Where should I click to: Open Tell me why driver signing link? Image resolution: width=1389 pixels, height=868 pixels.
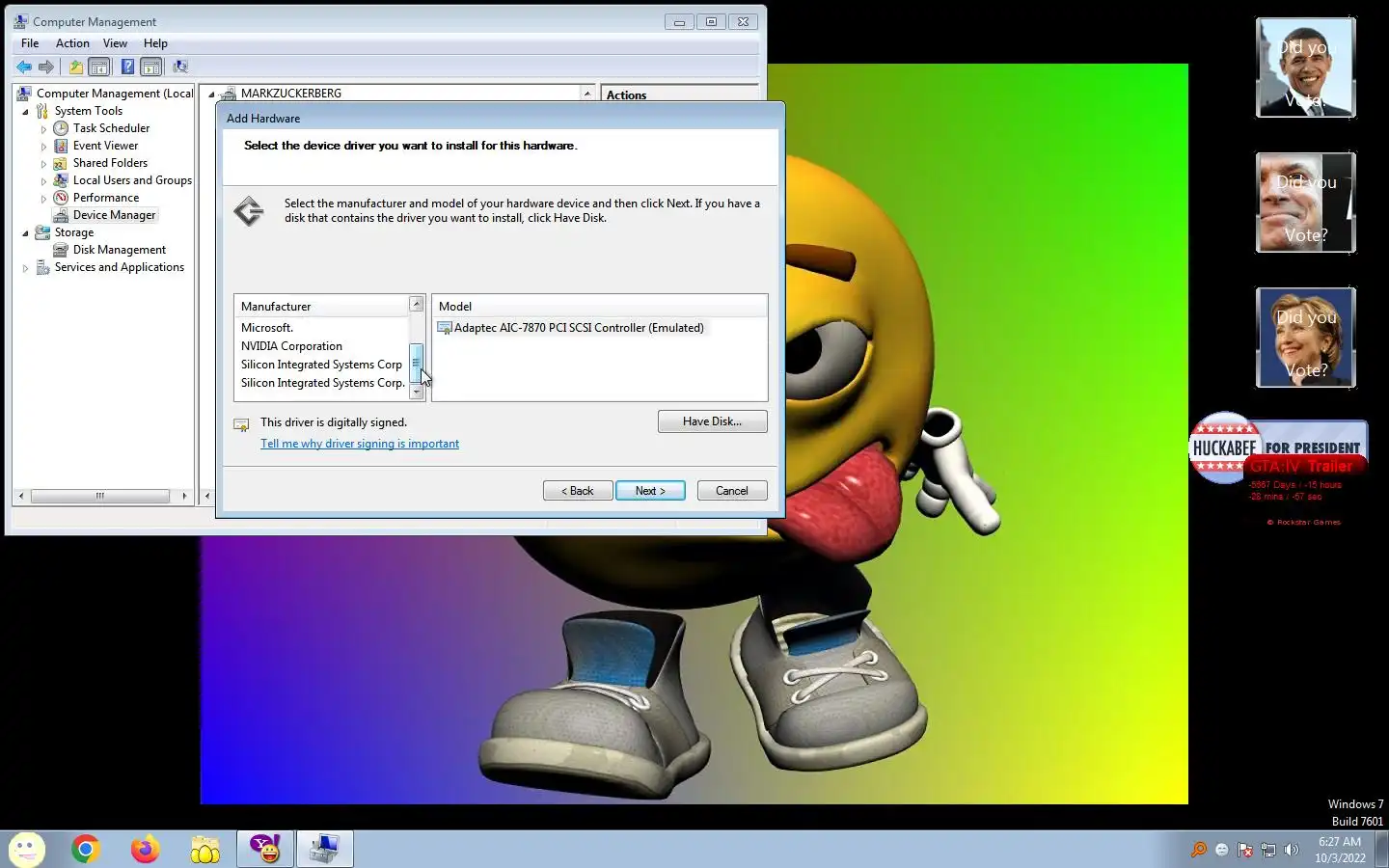pos(360,444)
